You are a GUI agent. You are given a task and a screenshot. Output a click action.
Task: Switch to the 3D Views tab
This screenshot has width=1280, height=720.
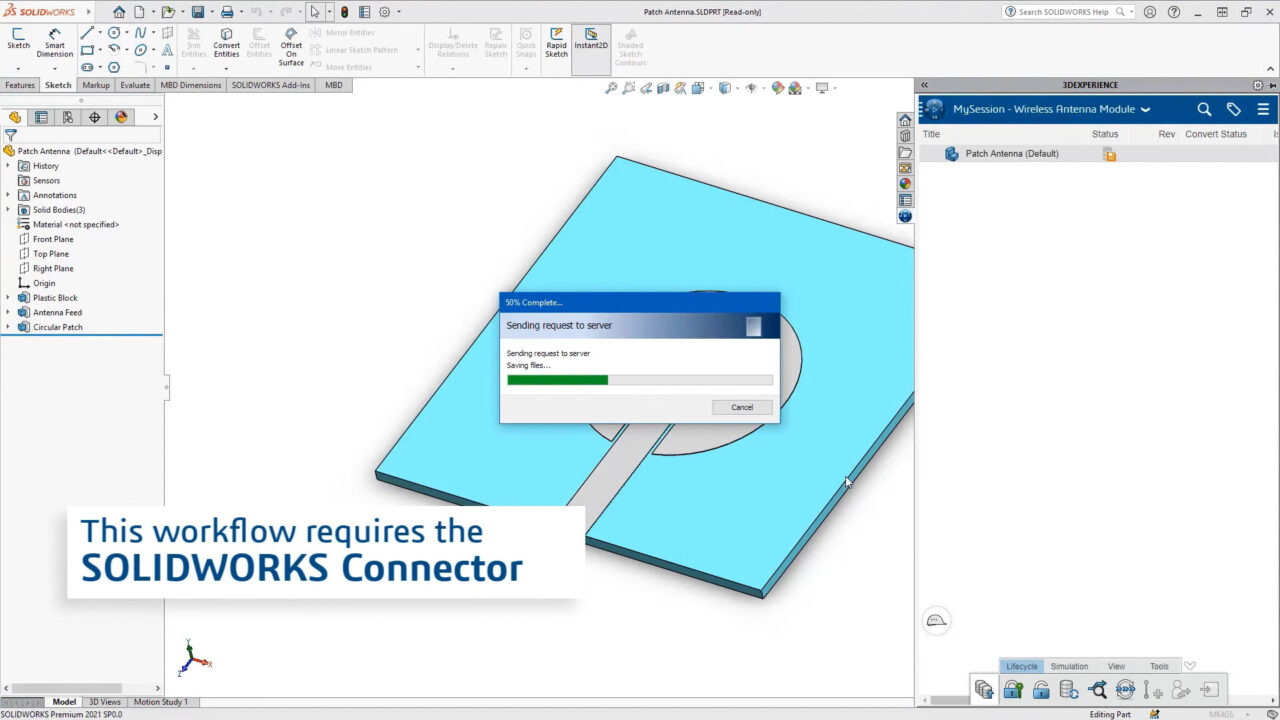point(105,702)
